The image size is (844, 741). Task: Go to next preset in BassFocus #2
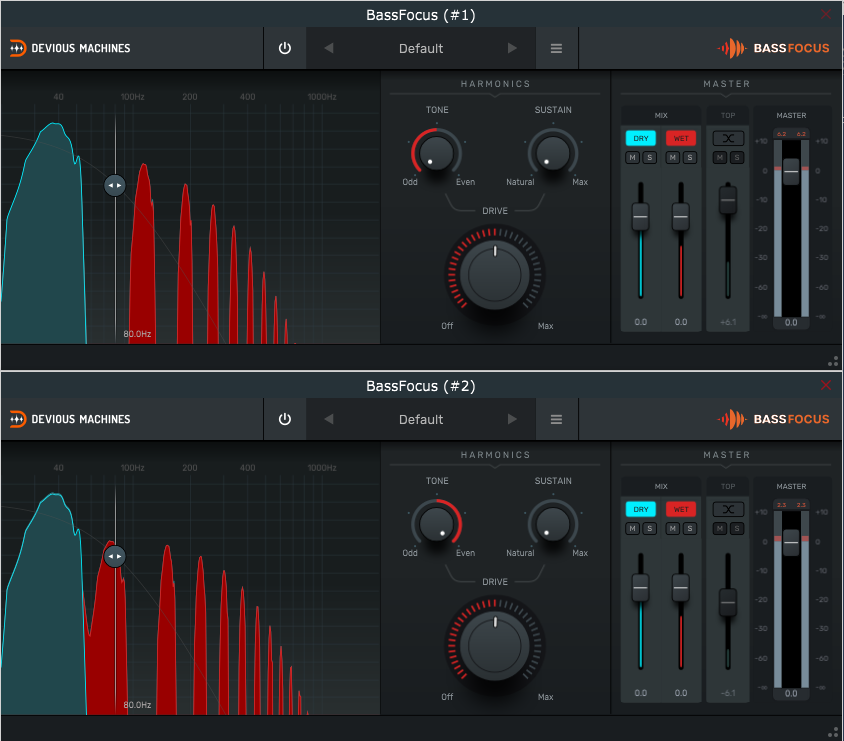(512, 419)
